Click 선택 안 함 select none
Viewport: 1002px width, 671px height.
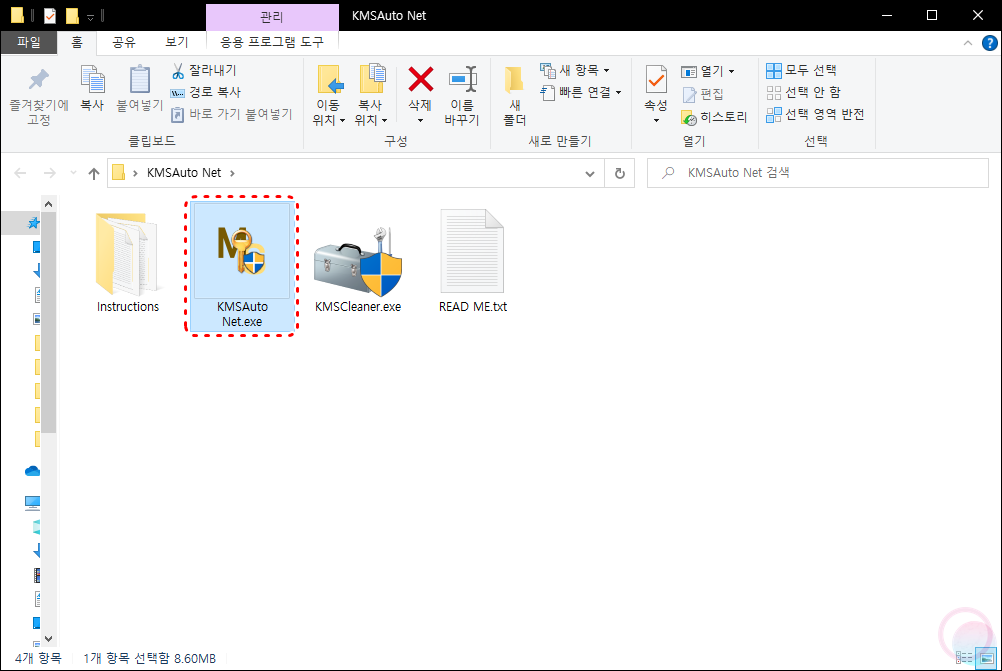point(803,93)
